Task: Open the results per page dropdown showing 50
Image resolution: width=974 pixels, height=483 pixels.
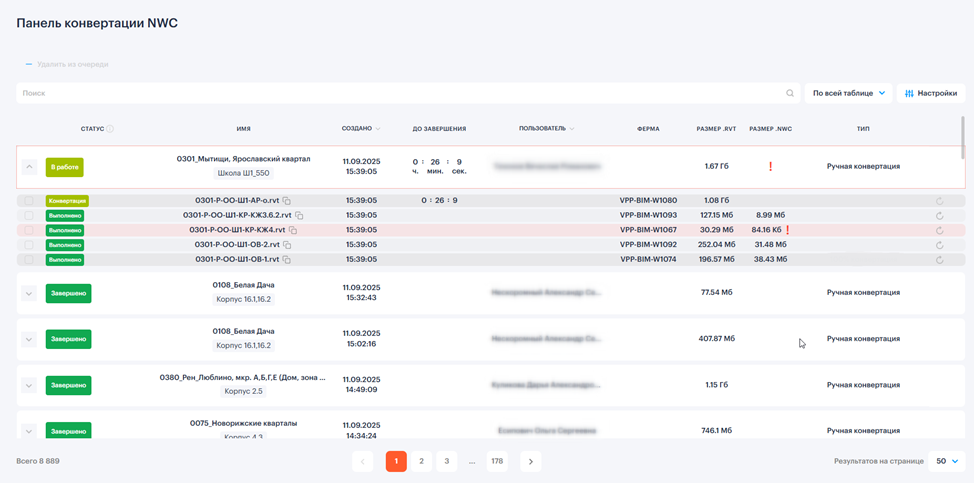Action: [x=947, y=461]
